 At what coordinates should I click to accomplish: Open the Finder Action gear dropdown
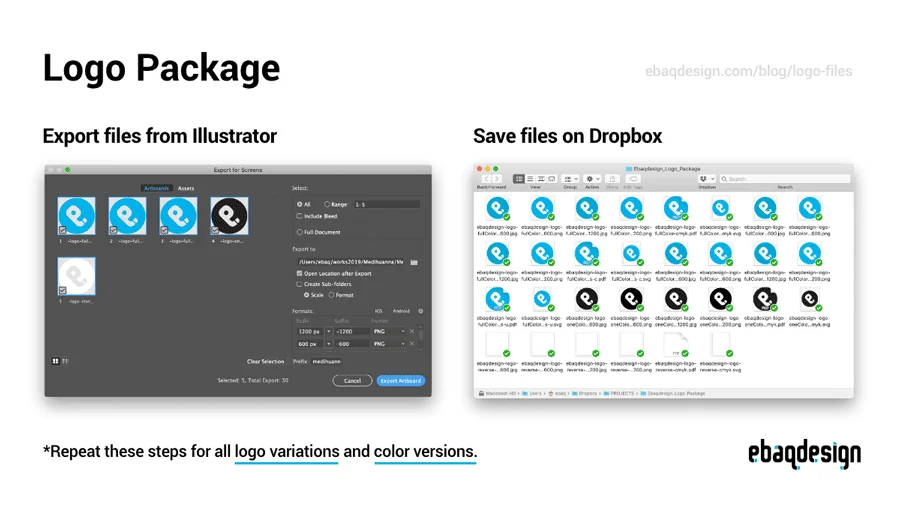(592, 179)
